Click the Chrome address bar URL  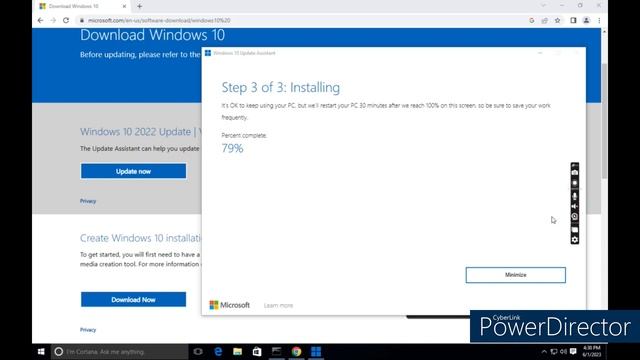pyautogui.click(x=159, y=20)
